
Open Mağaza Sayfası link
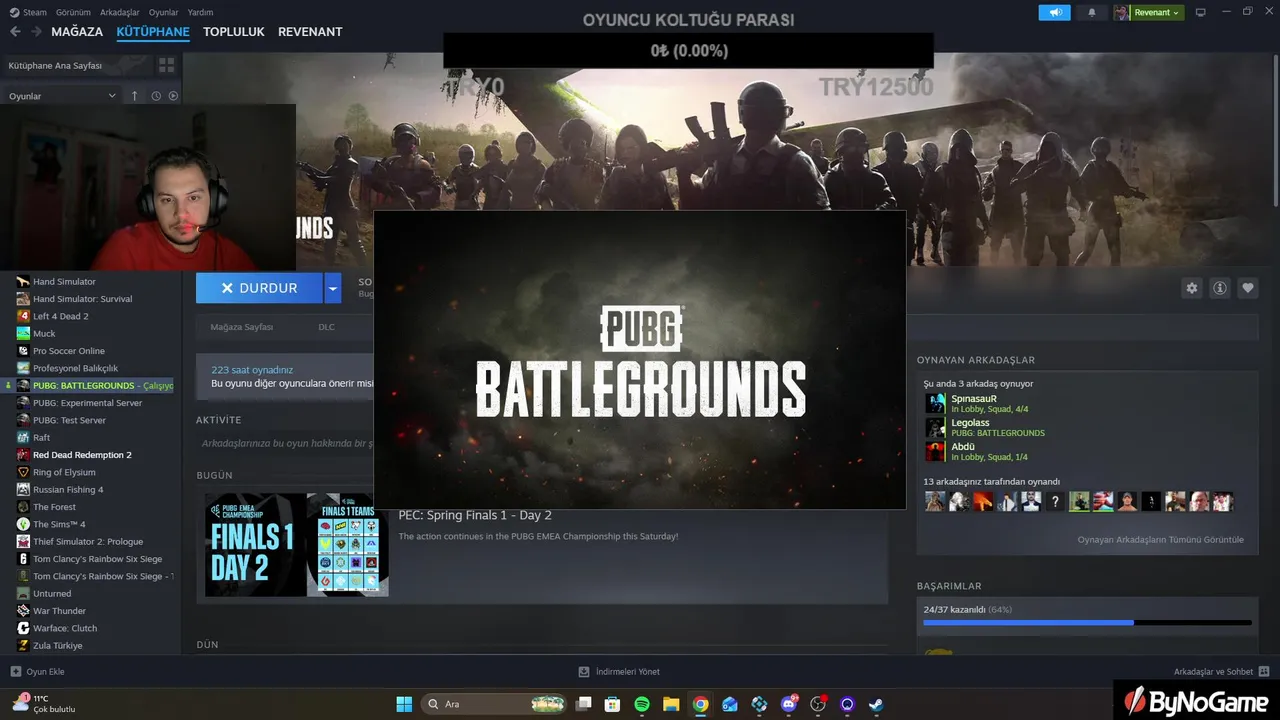pyautogui.click(x=241, y=327)
